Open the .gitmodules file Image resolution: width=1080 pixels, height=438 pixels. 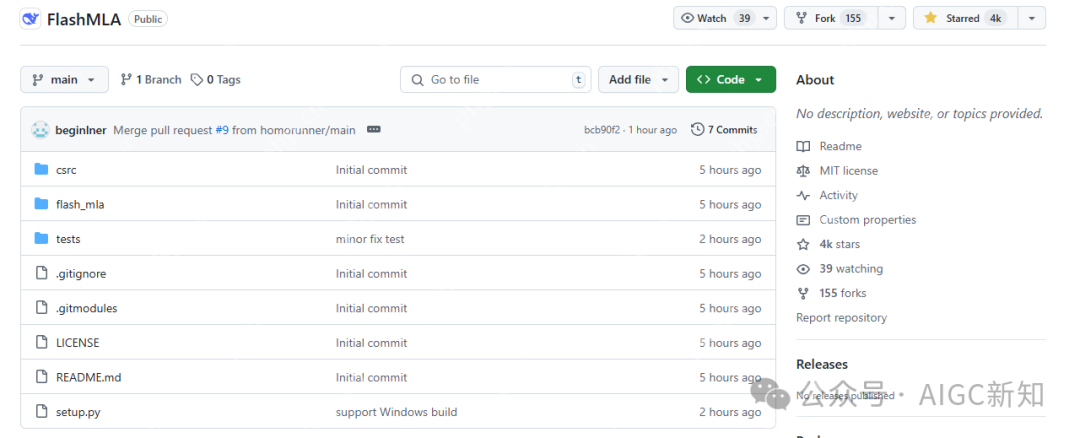(86, 308)
